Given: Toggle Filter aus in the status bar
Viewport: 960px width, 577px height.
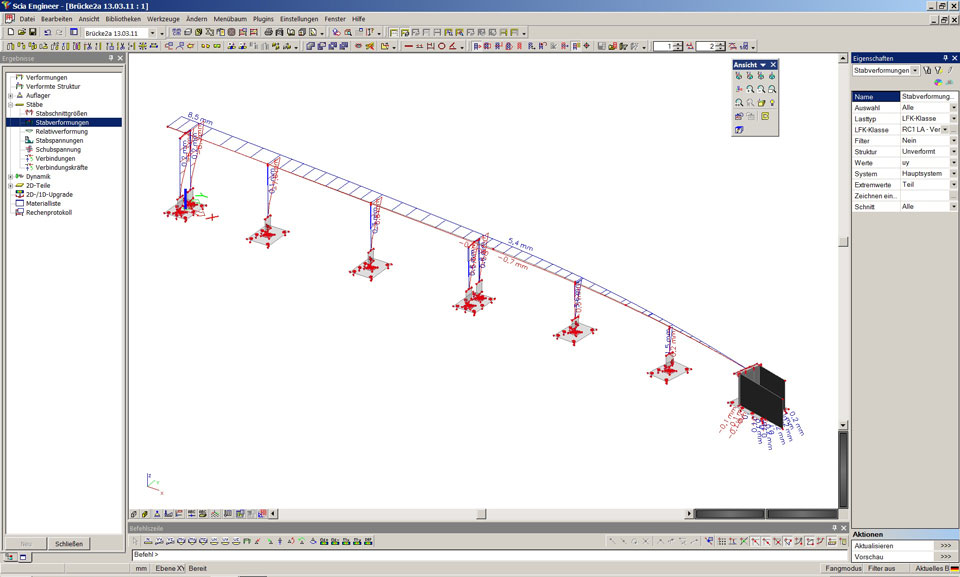Looking at the screenshot, I should pyautogui.click(x=882, y=568).
